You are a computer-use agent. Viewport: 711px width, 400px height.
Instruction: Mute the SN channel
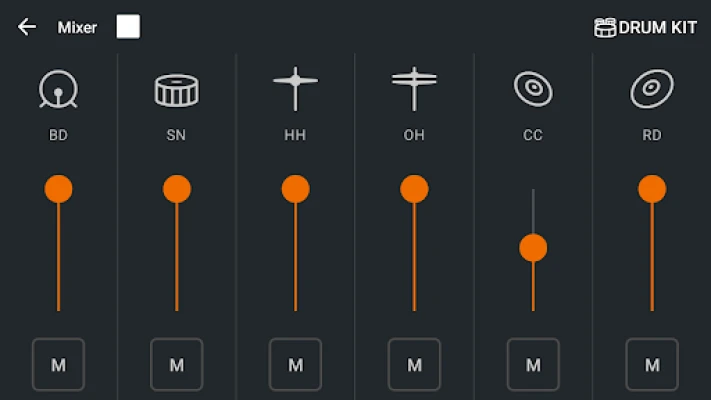click(176, 365)
